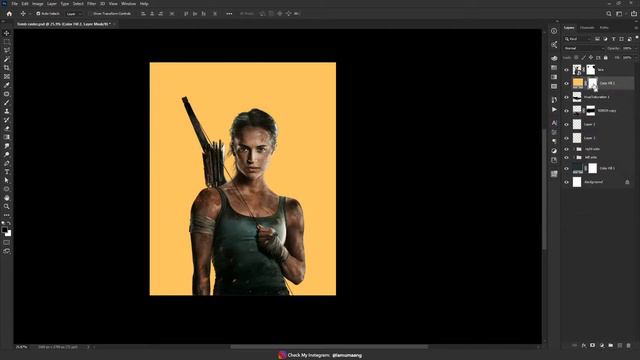
Task: Select the Magic Wand tool
Action: (7, 59)
